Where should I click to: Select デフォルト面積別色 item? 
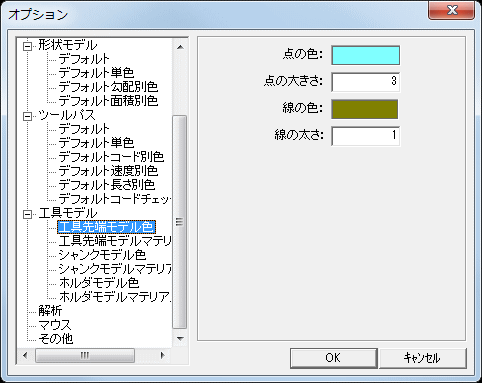pyautogui.click(x=108, y=101)
